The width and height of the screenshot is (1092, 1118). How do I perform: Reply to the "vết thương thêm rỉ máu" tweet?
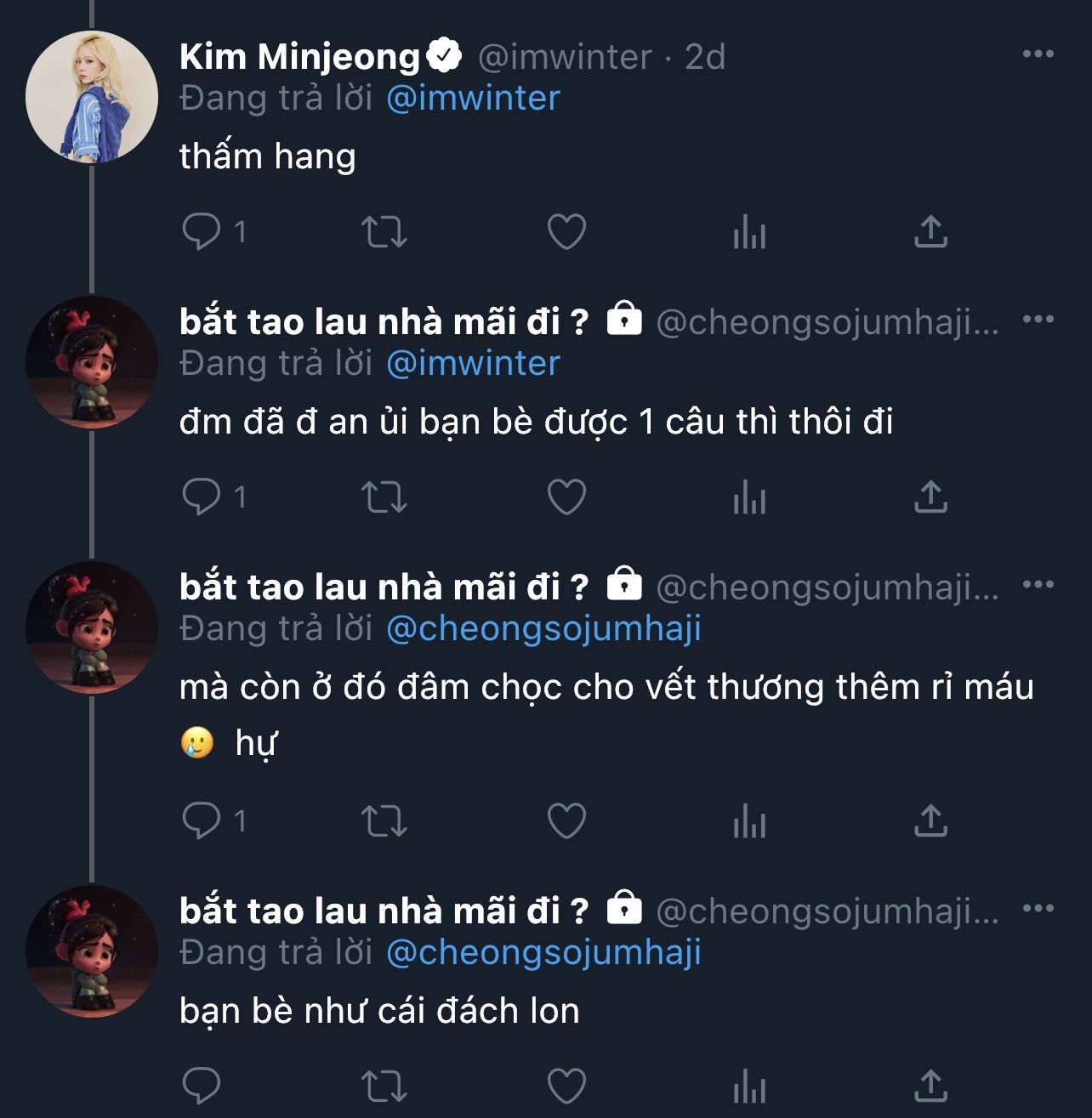[x=202, y=820]
